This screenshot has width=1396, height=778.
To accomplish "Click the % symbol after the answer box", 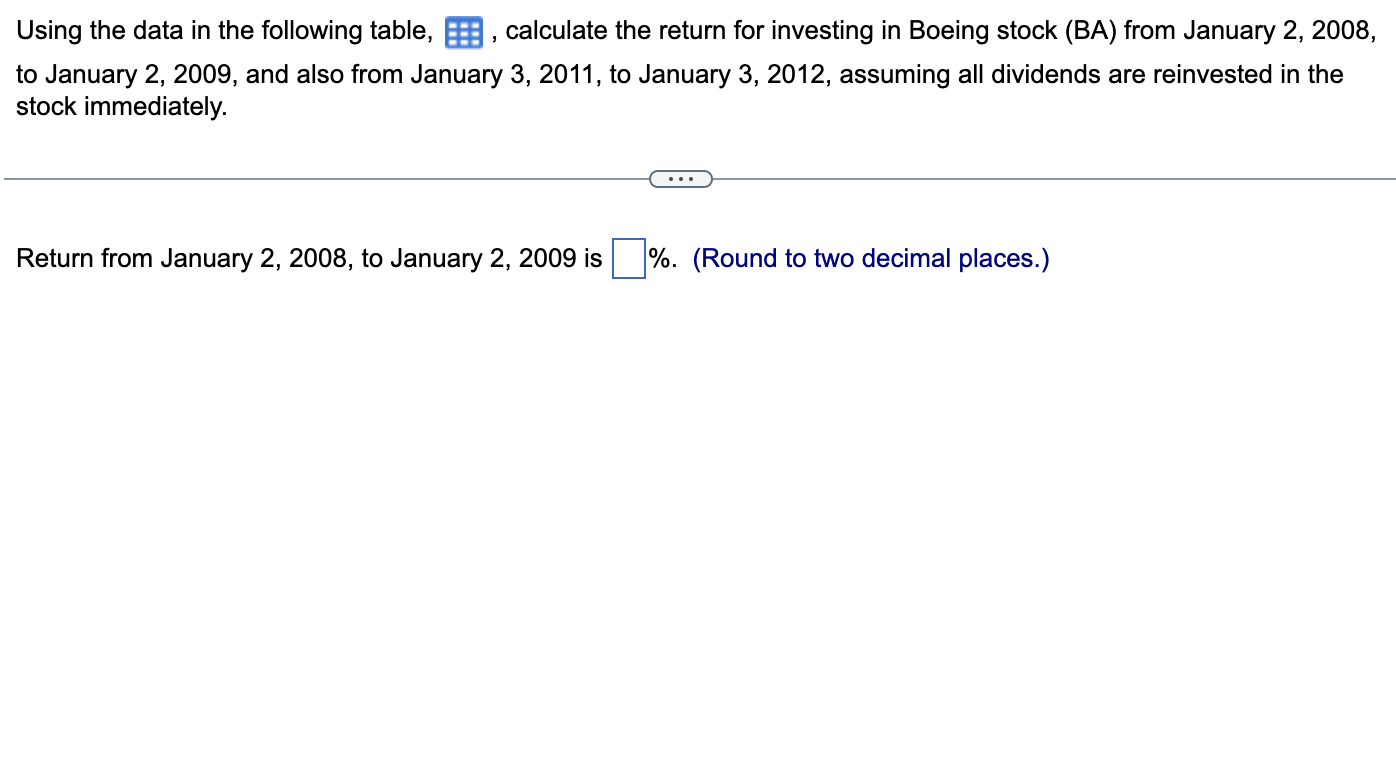I will point(659,258).
